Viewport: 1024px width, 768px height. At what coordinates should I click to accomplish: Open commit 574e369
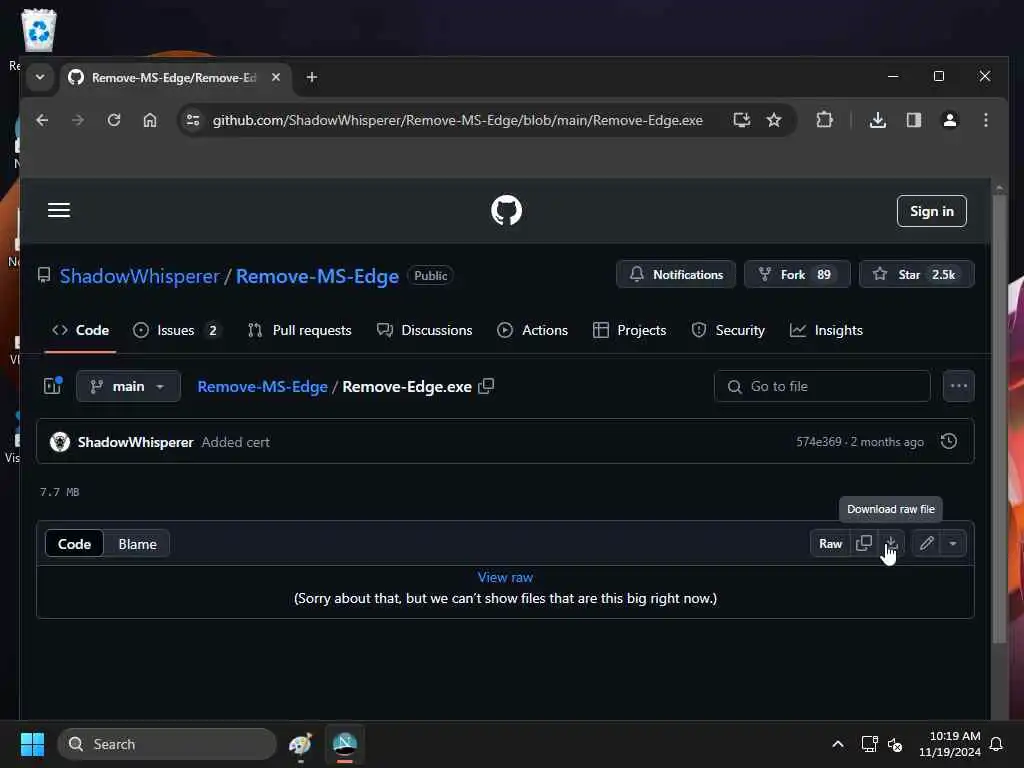(x=818, y=442)
